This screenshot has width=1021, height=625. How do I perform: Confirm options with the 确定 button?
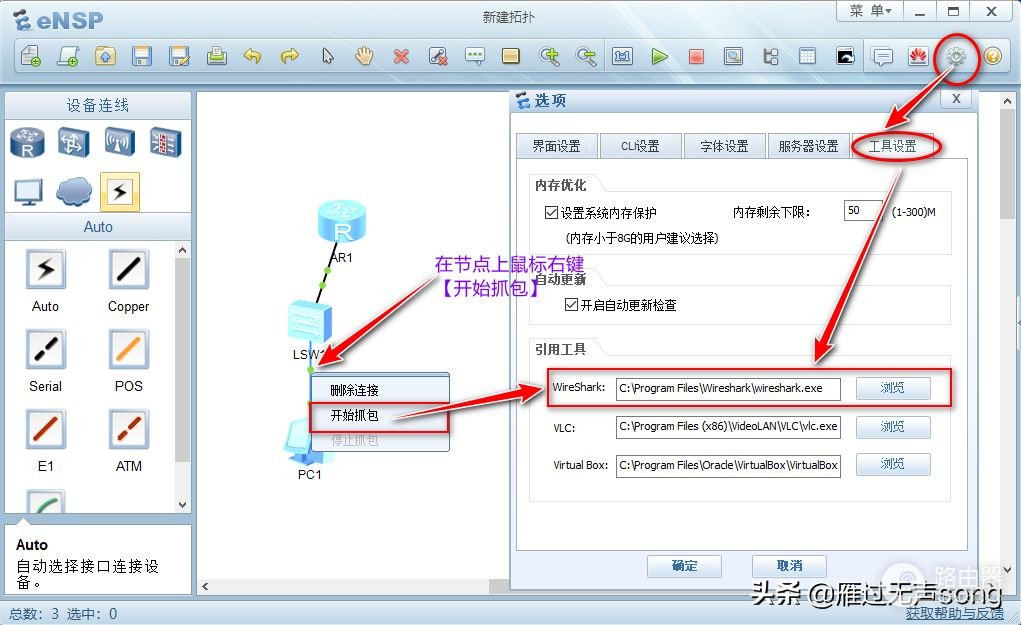(684, 566)
